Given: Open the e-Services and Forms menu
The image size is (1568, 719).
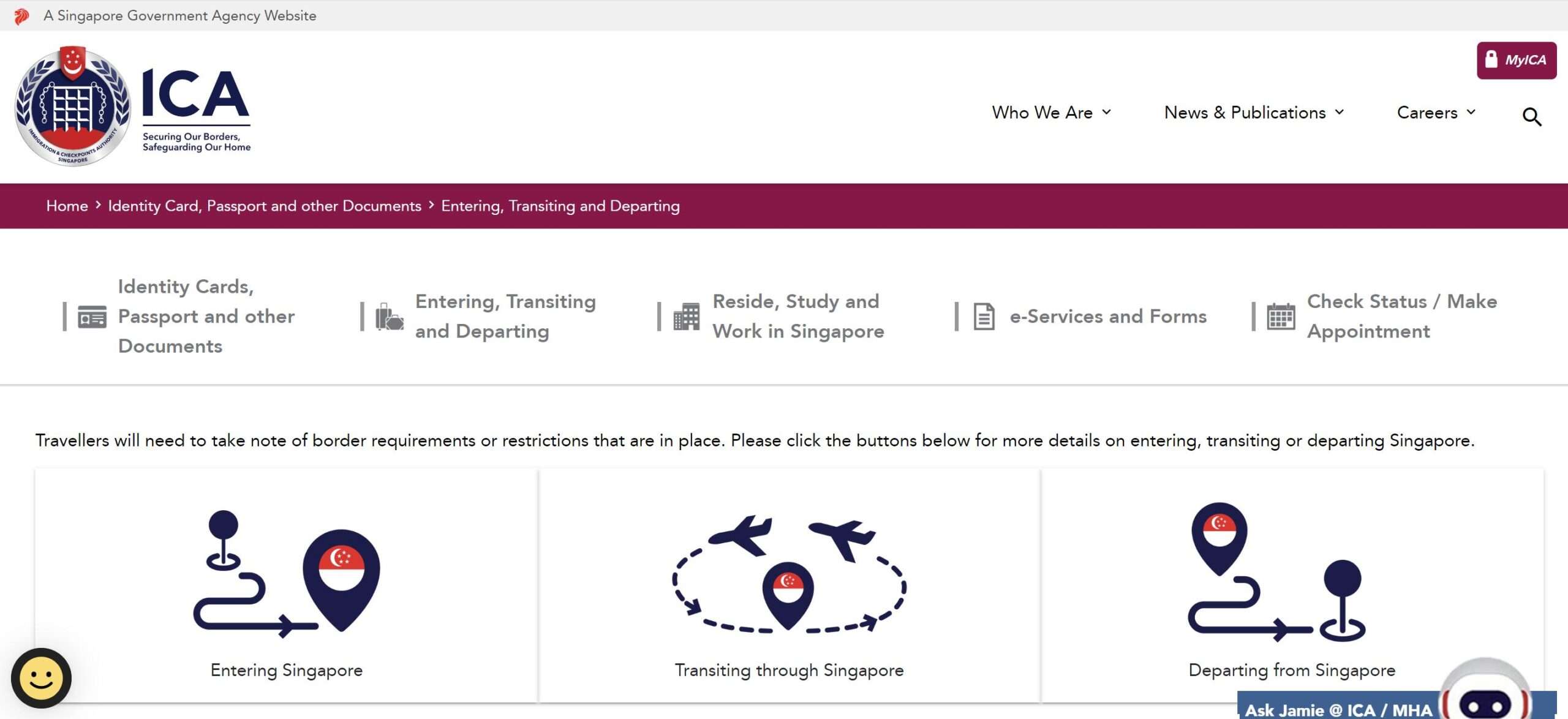Looking at the screenshot, I should coord(1107,317).
